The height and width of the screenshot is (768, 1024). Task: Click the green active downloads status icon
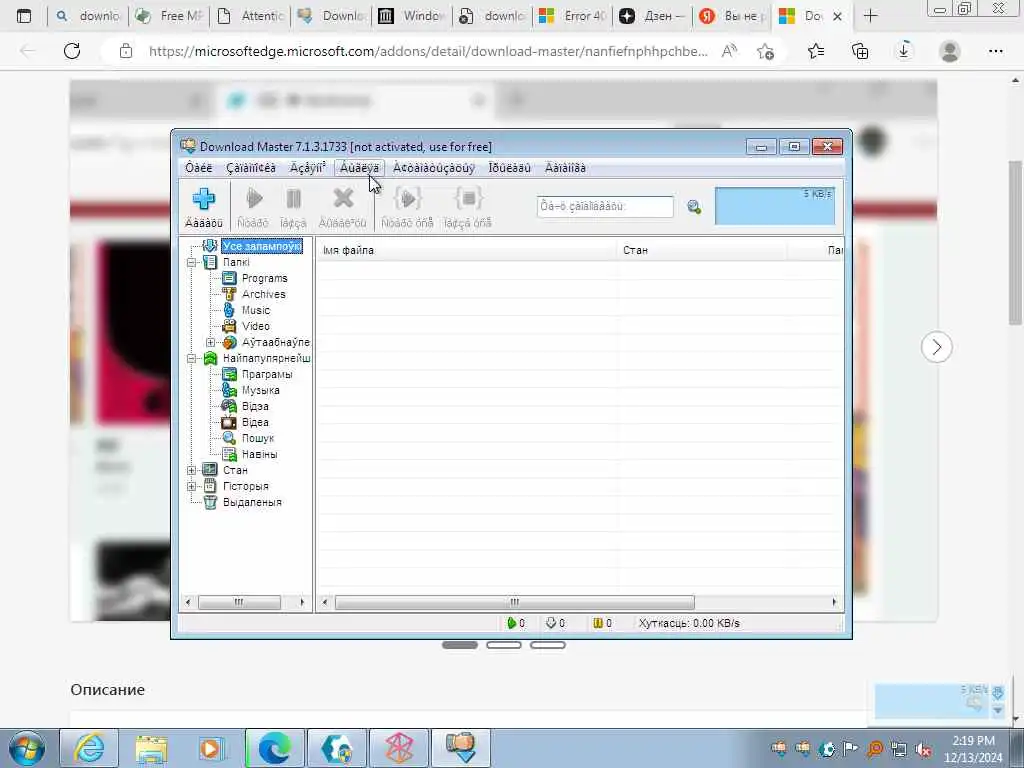tap(511, 623)
